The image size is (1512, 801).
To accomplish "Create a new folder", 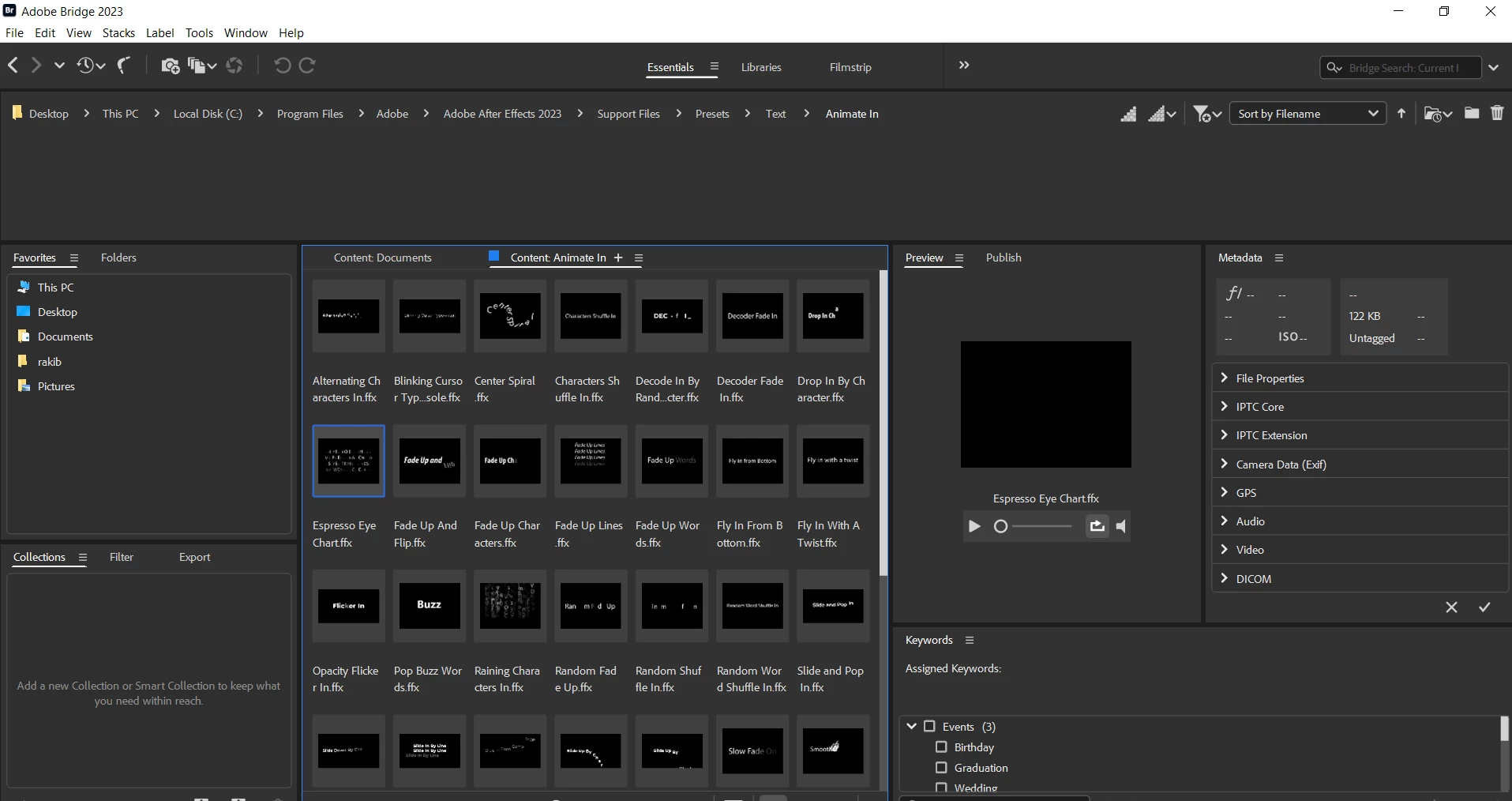I will 1472,113.
